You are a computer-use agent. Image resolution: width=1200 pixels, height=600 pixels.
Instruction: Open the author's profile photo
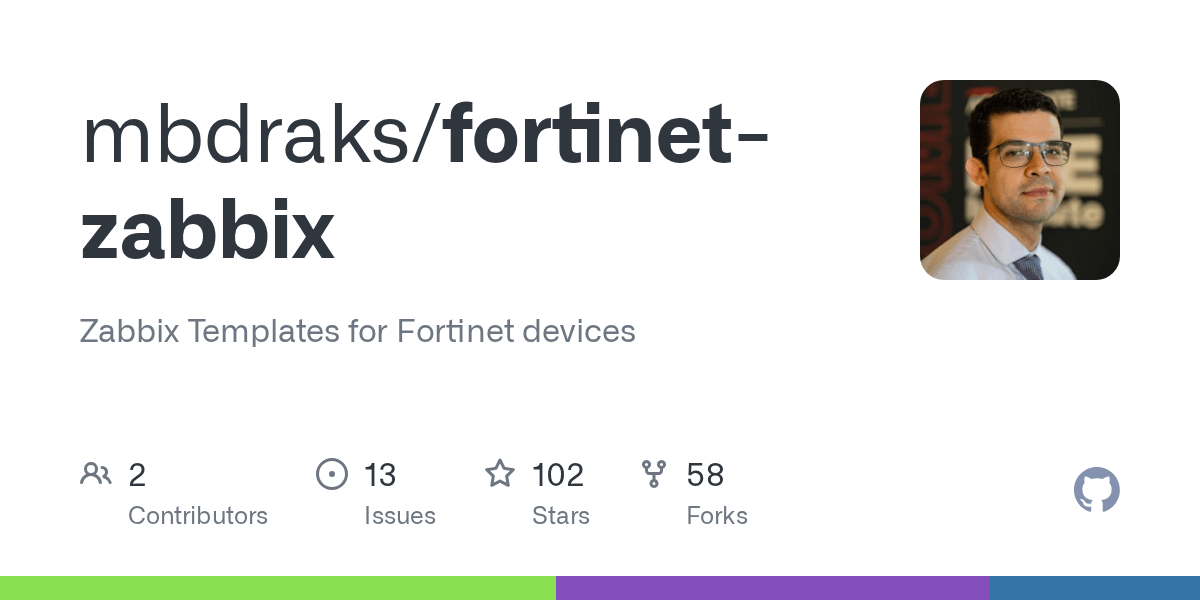[1019, 180]
